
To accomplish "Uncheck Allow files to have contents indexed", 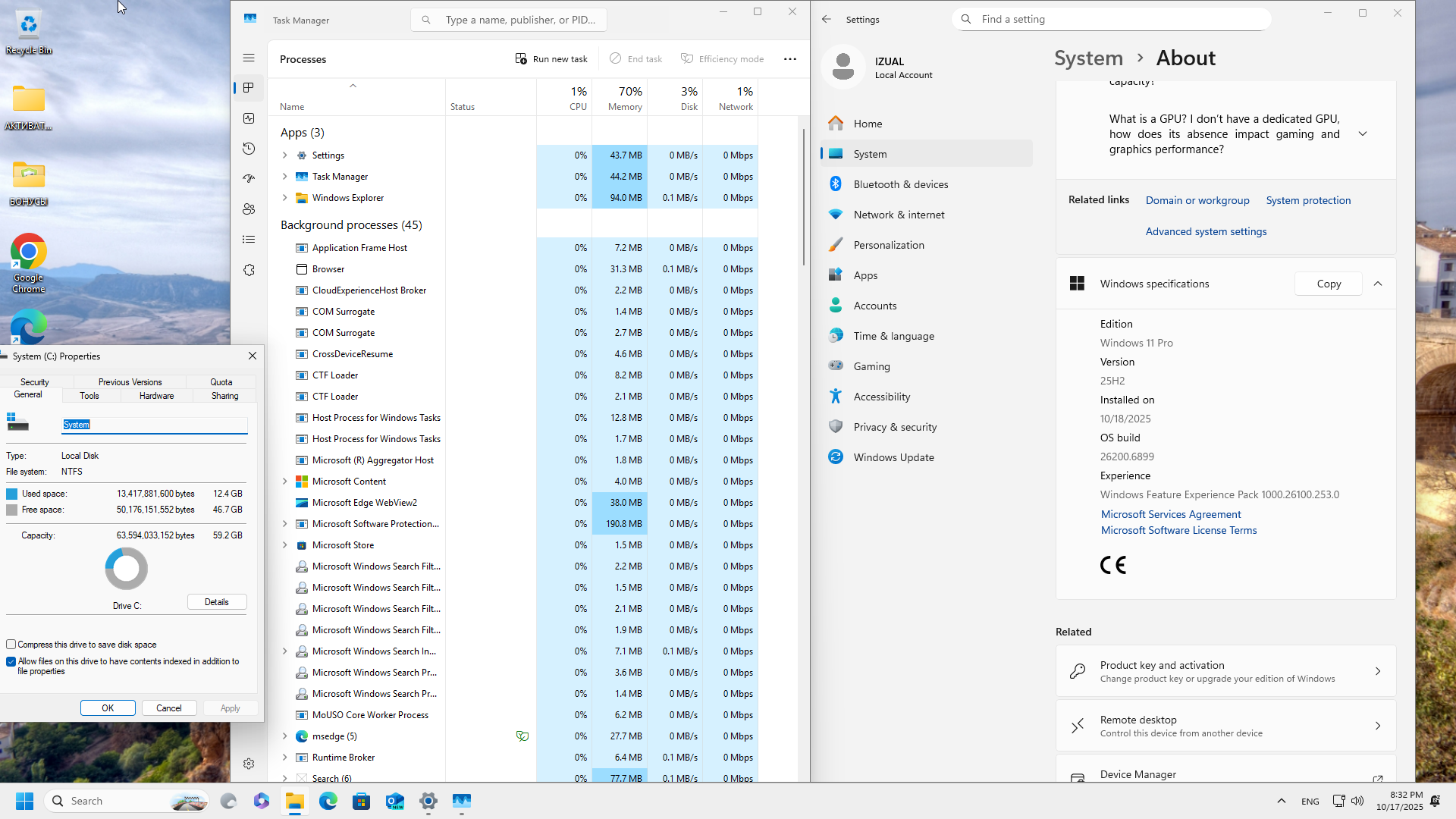I will coord(11,661).
